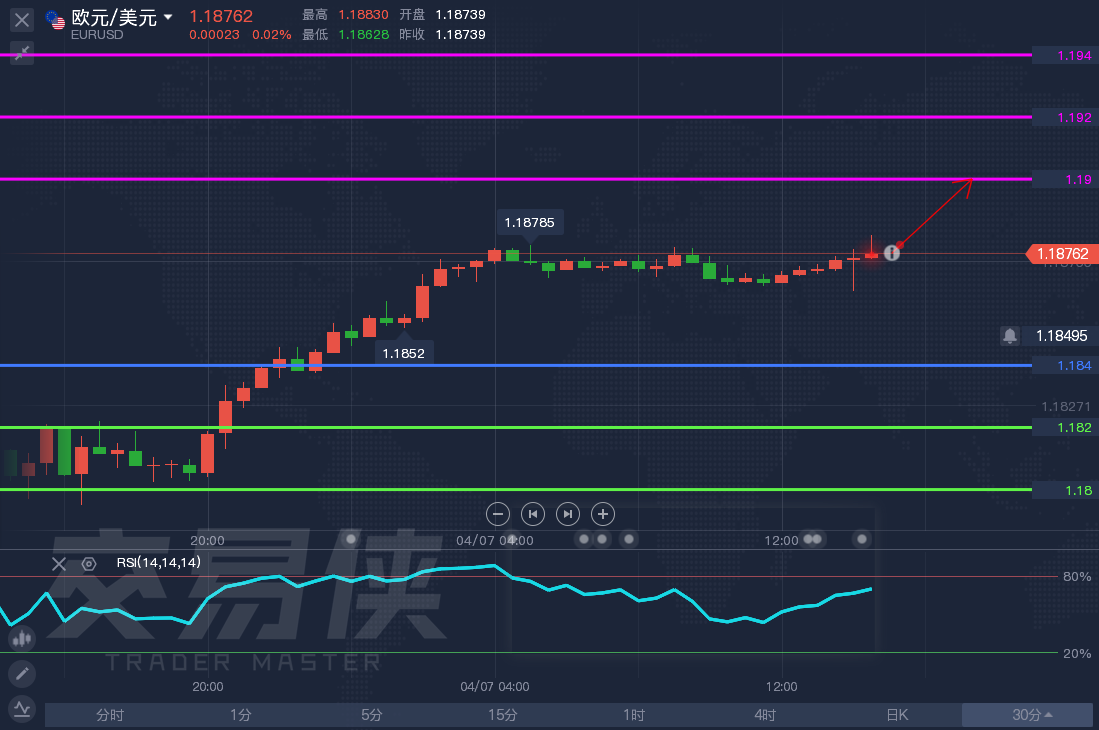Screen dimensions: 1099x730
Task: Click the 开盘 value in the header
Action: click(x=460, y=15)
